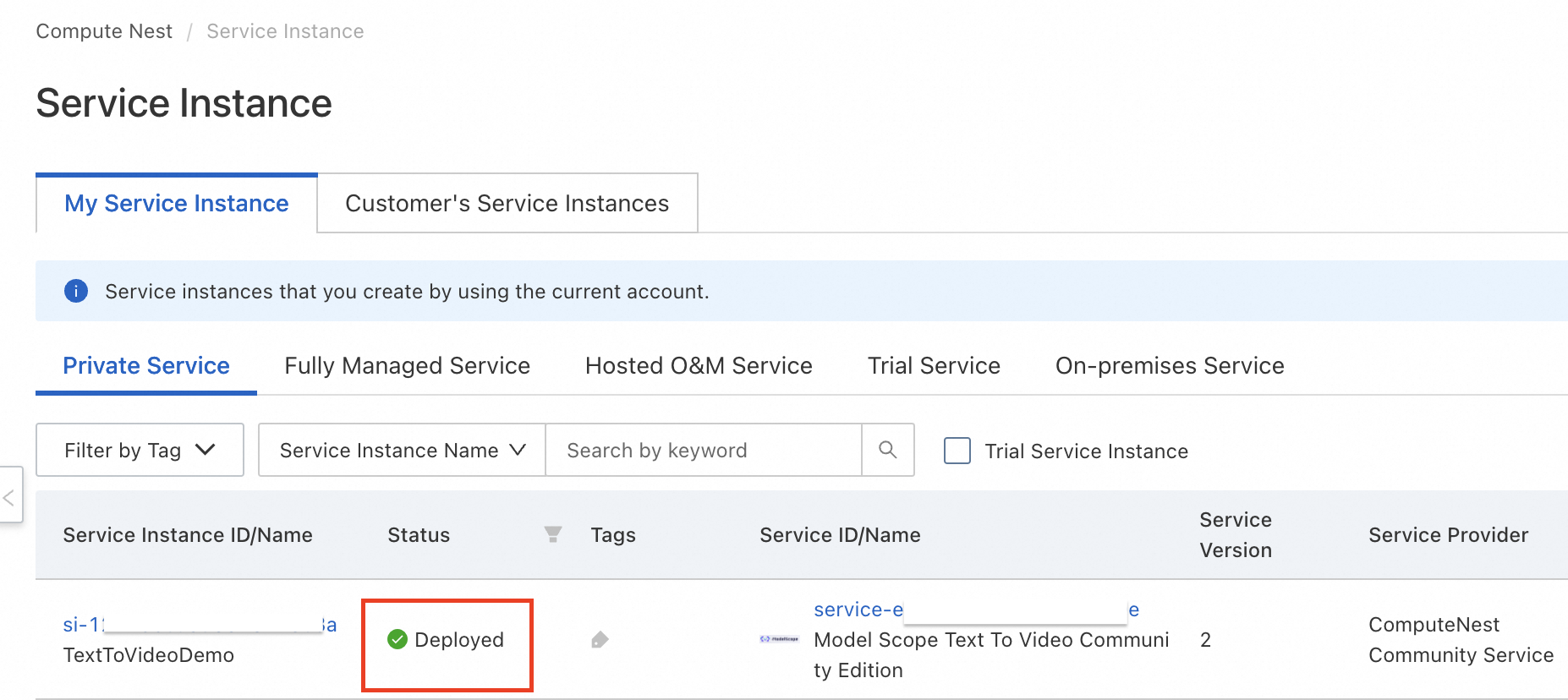The image size is (1568, 700).
Task: Click the ModelScope service logo thumbnail
Action: (x=779, y=639)
